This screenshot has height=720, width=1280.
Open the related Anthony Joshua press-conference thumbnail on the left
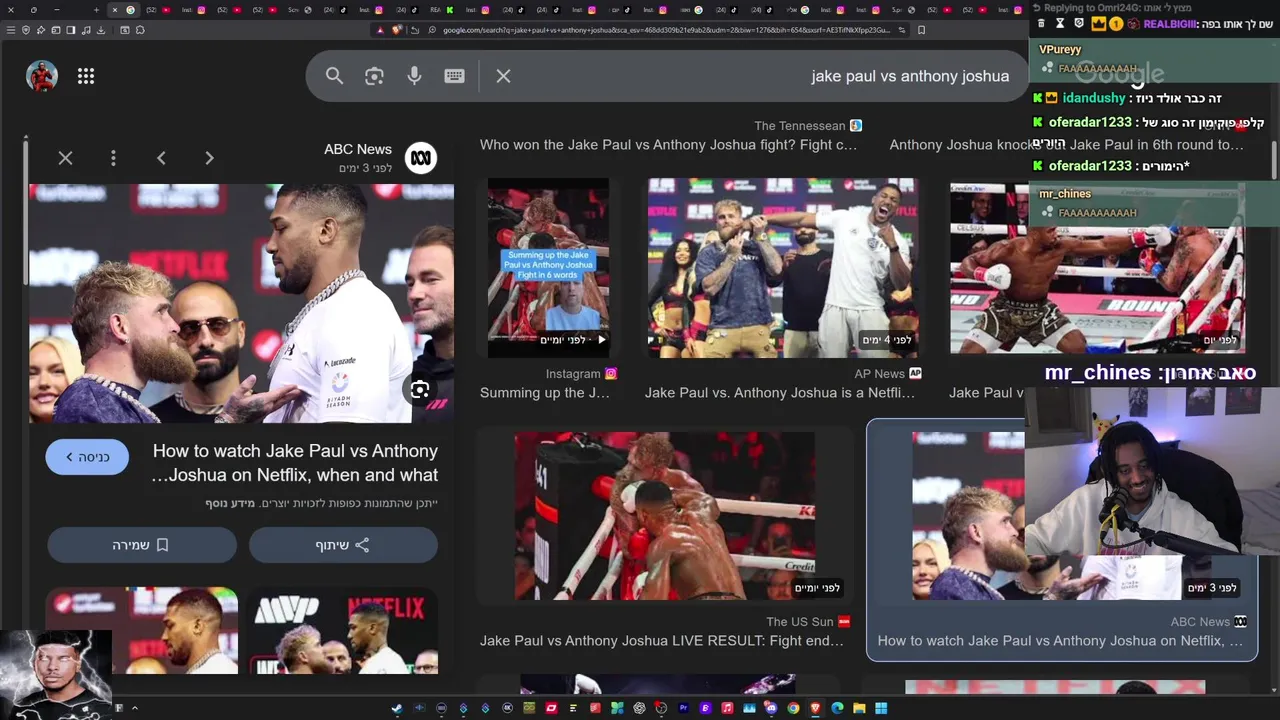click(x=142, y=631)
